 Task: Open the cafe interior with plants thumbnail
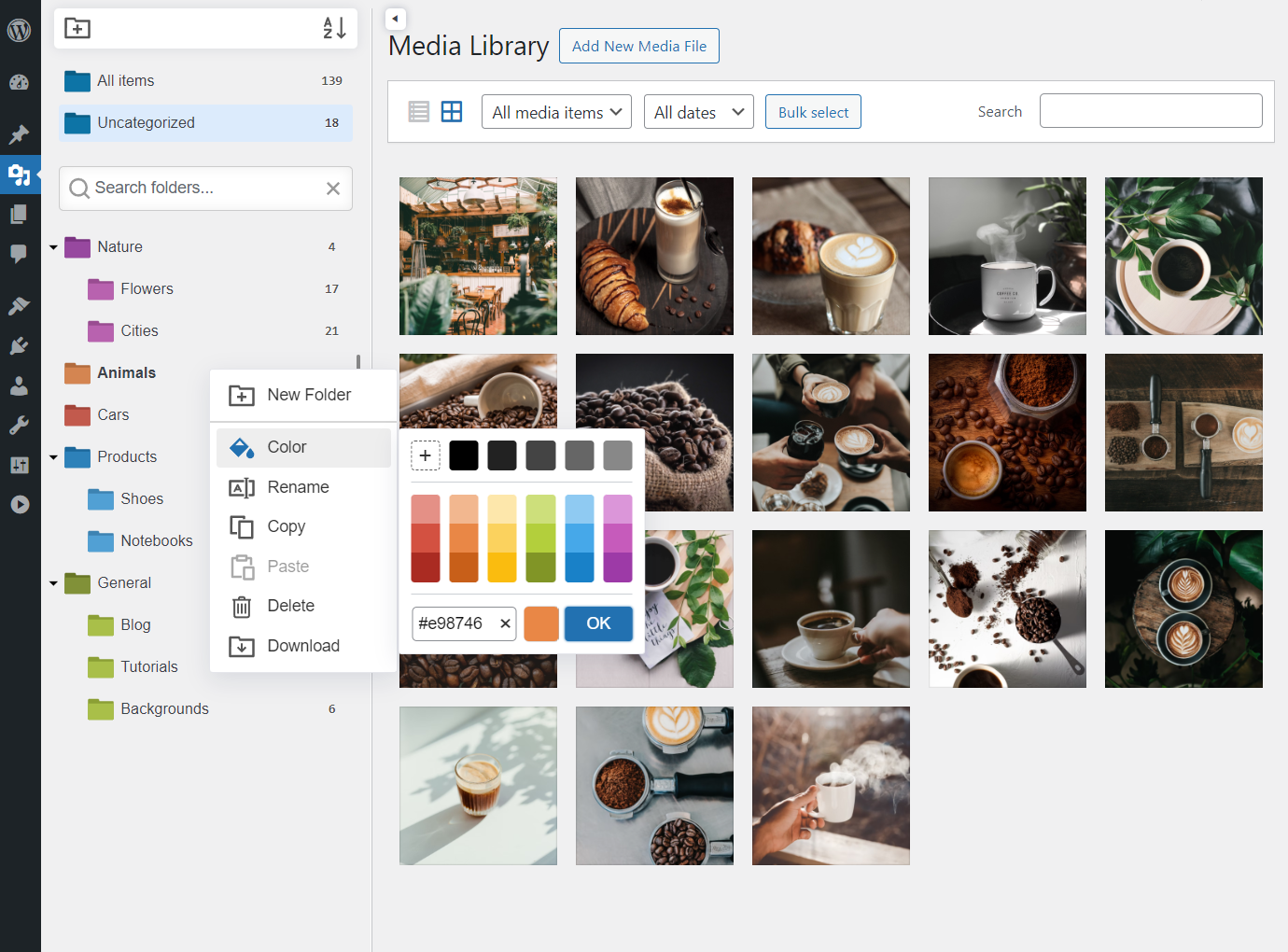tap(478, 257)
